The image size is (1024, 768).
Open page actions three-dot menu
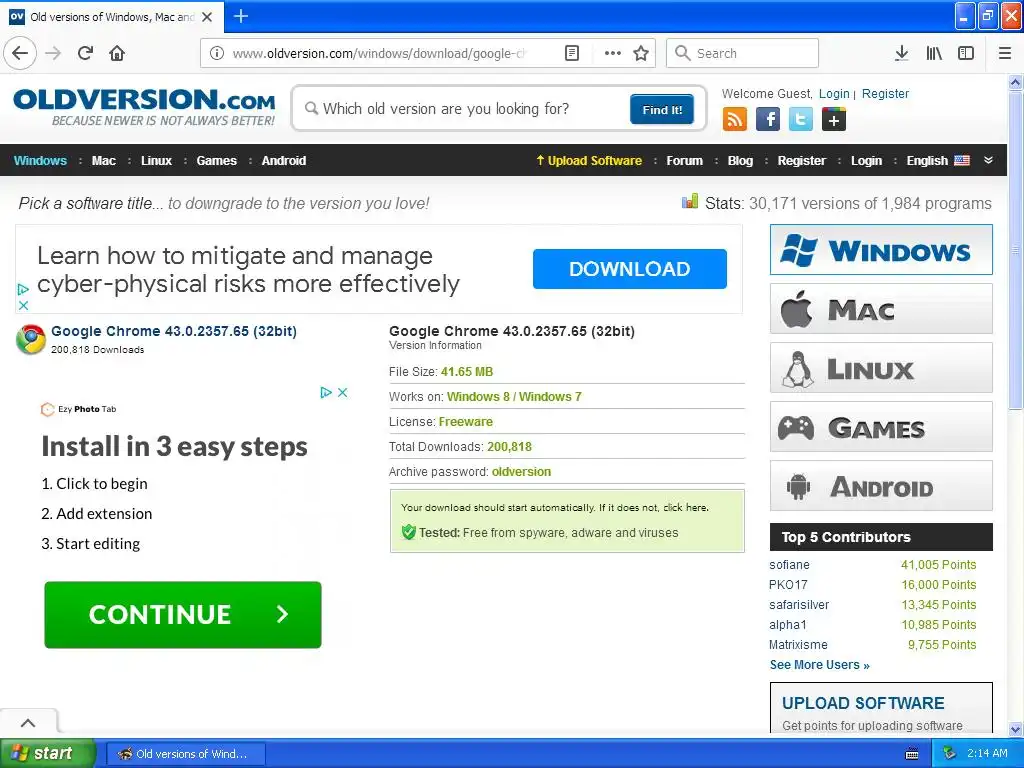613,54
